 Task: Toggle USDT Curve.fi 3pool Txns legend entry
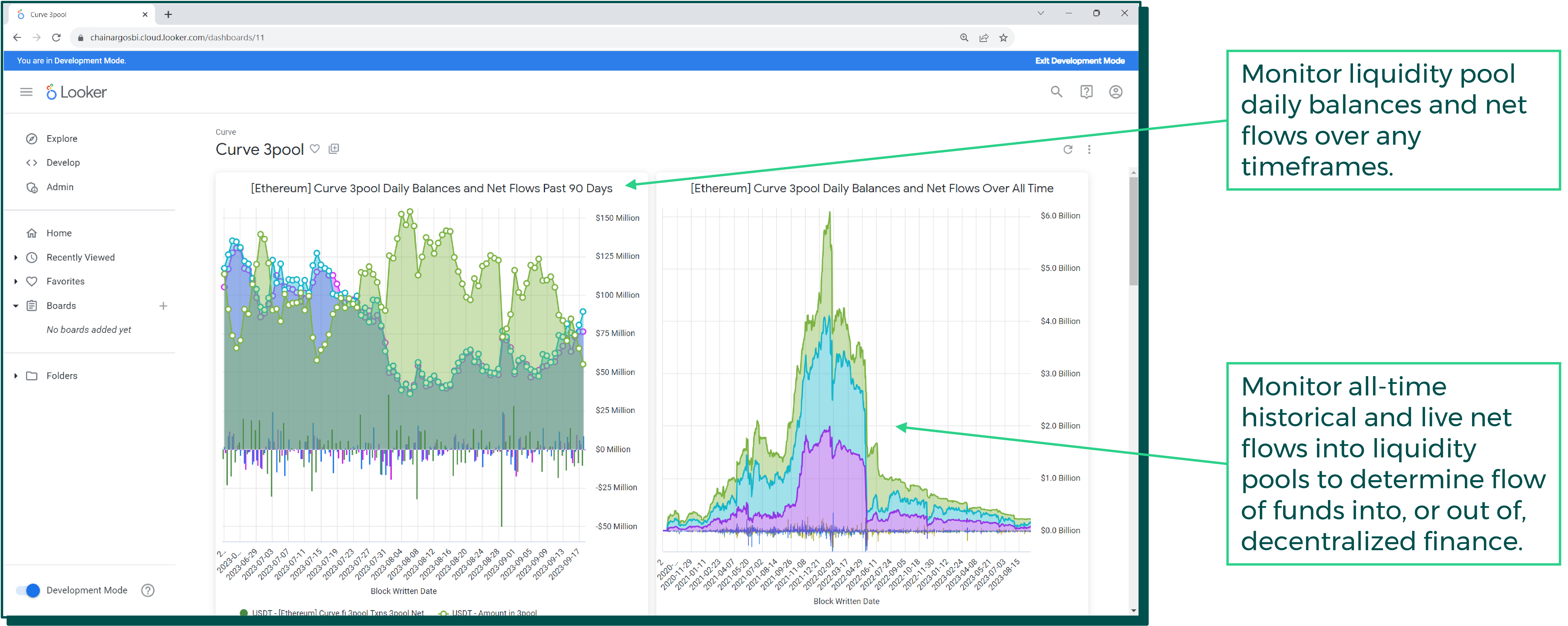[x=332, y=613]
